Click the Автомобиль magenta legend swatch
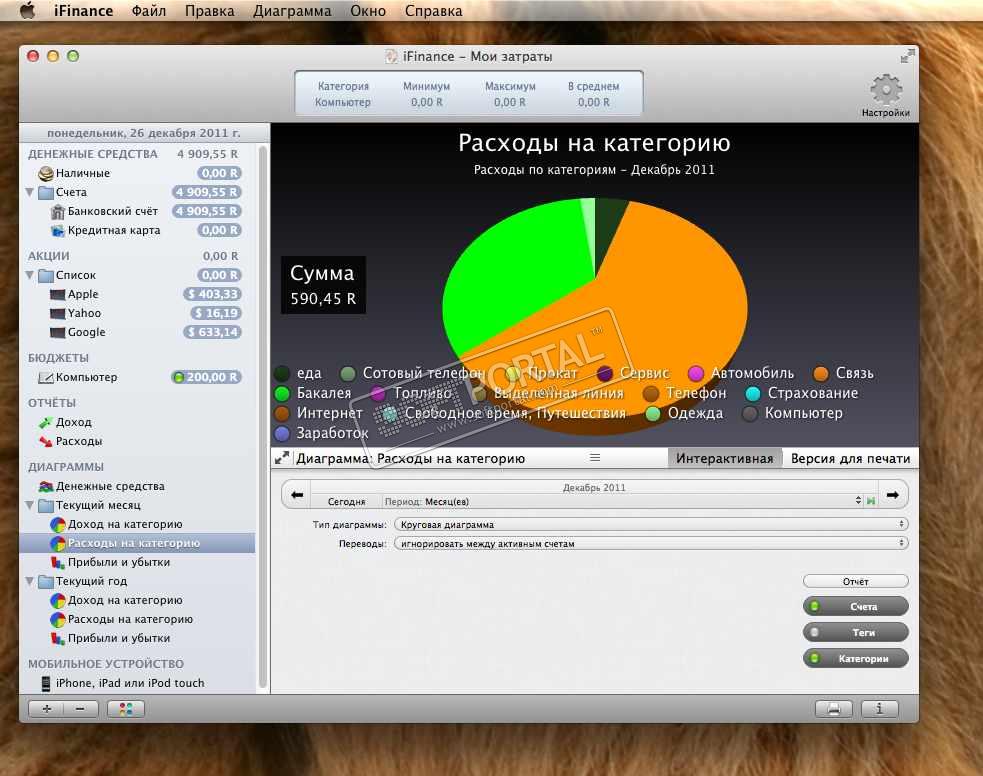983x776 pixels. (696, 374)
